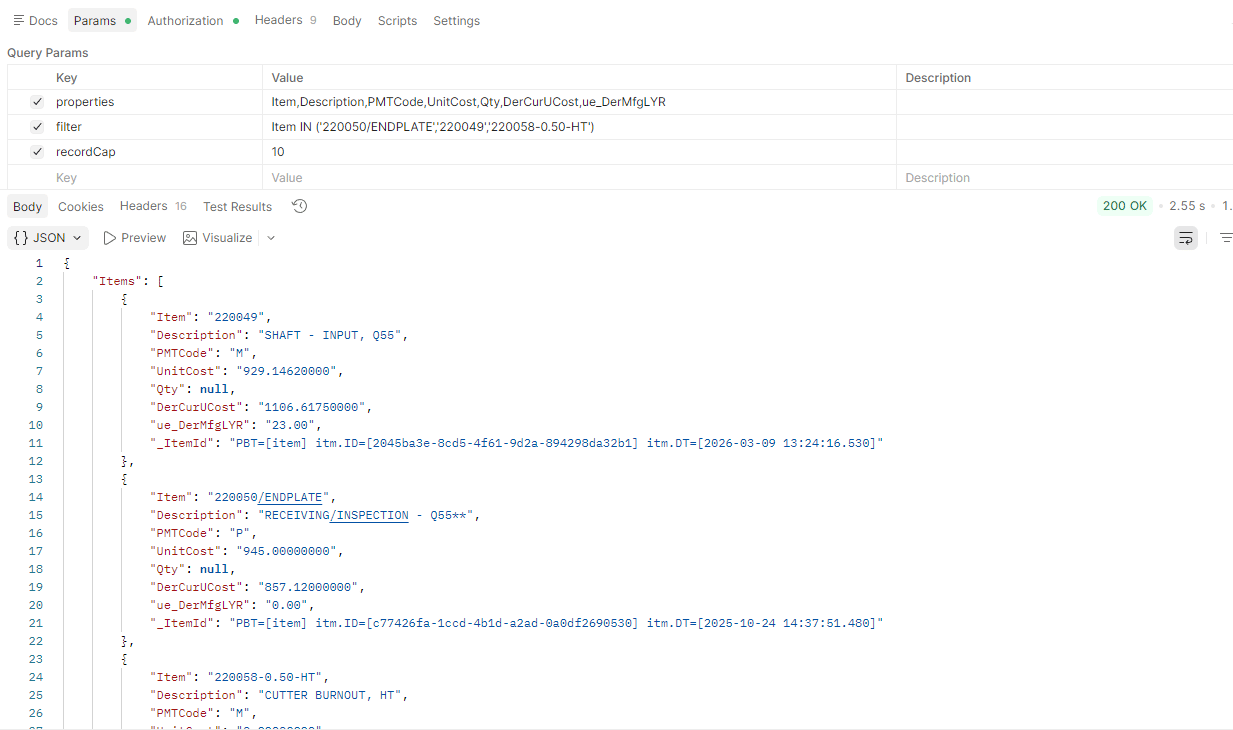Click the "220058-0.50-HT" item value
1233x730 pixels.
point(267,677)
